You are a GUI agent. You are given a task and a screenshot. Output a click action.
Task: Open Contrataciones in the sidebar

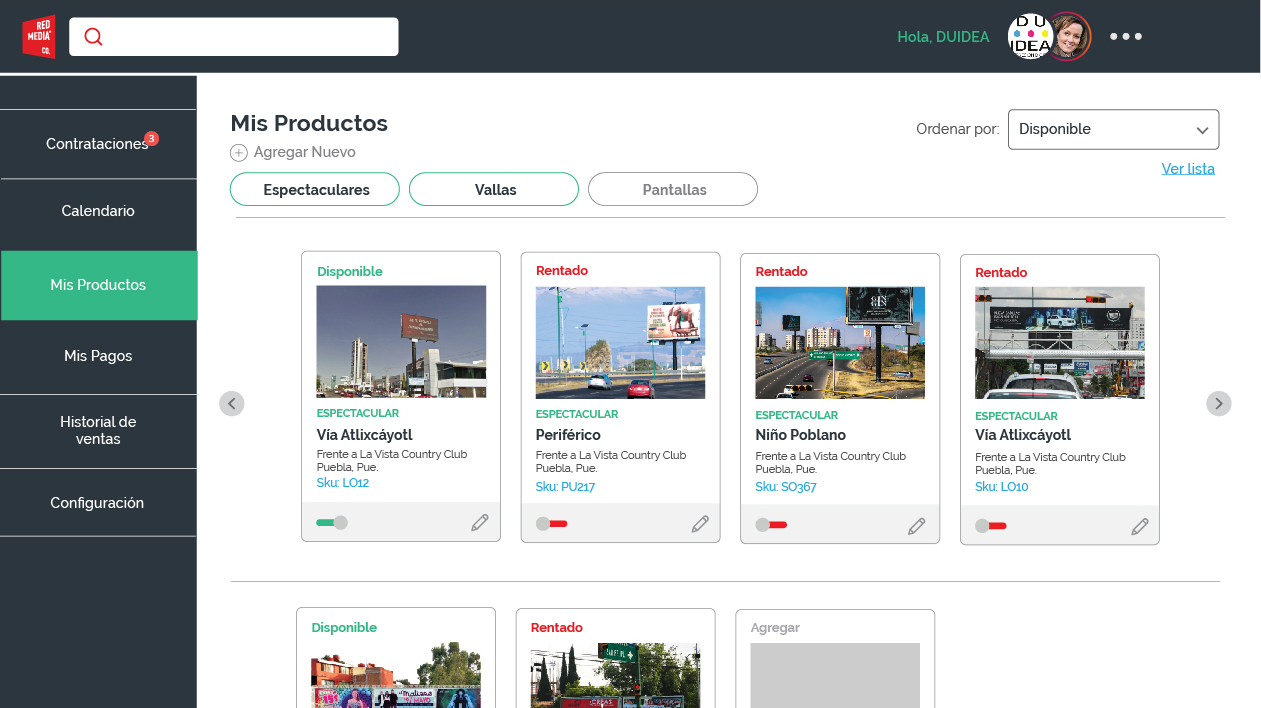pyautogui.click(x=97, y=144)
